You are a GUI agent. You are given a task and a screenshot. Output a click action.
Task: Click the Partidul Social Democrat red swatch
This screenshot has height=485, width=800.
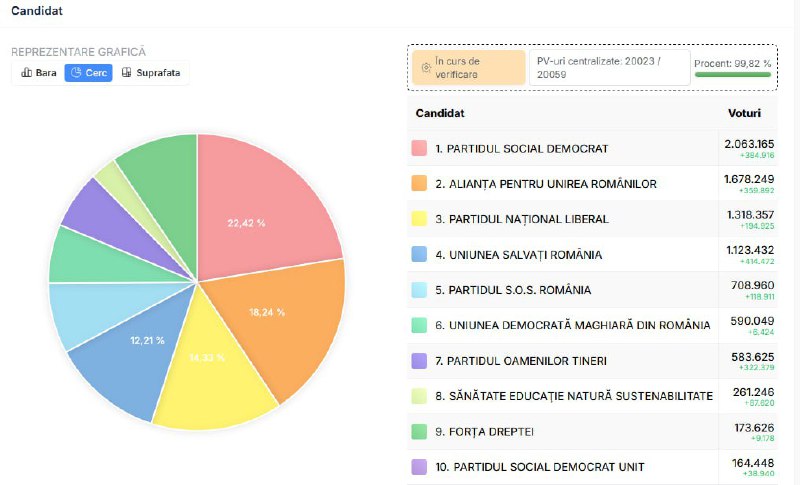pyautogui.click(x=420, y=148)
